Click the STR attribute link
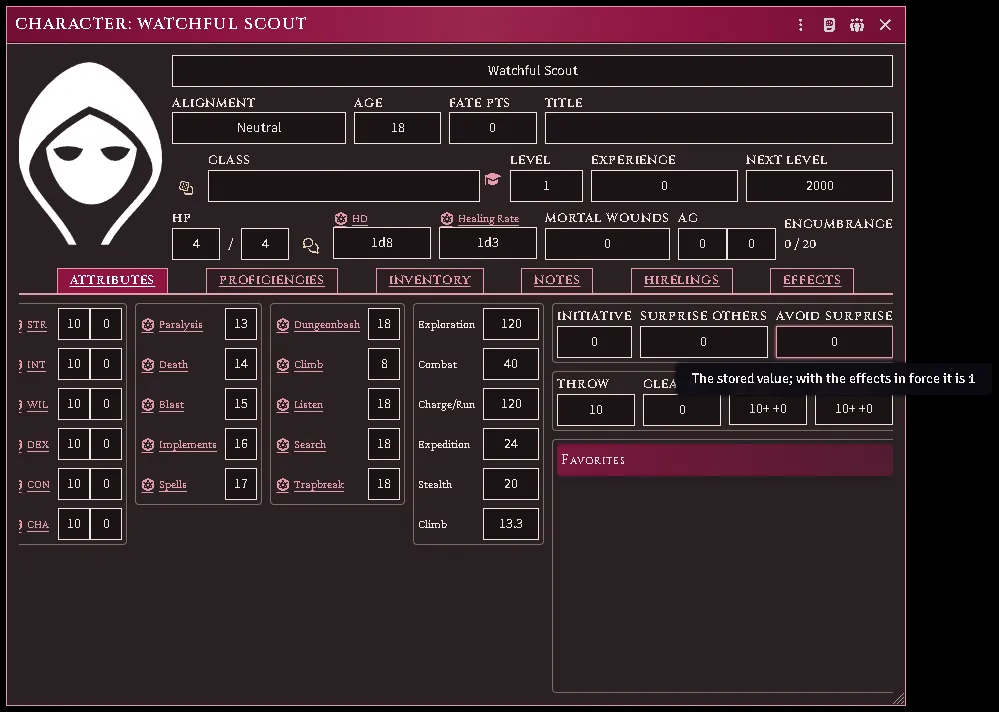 37,325
